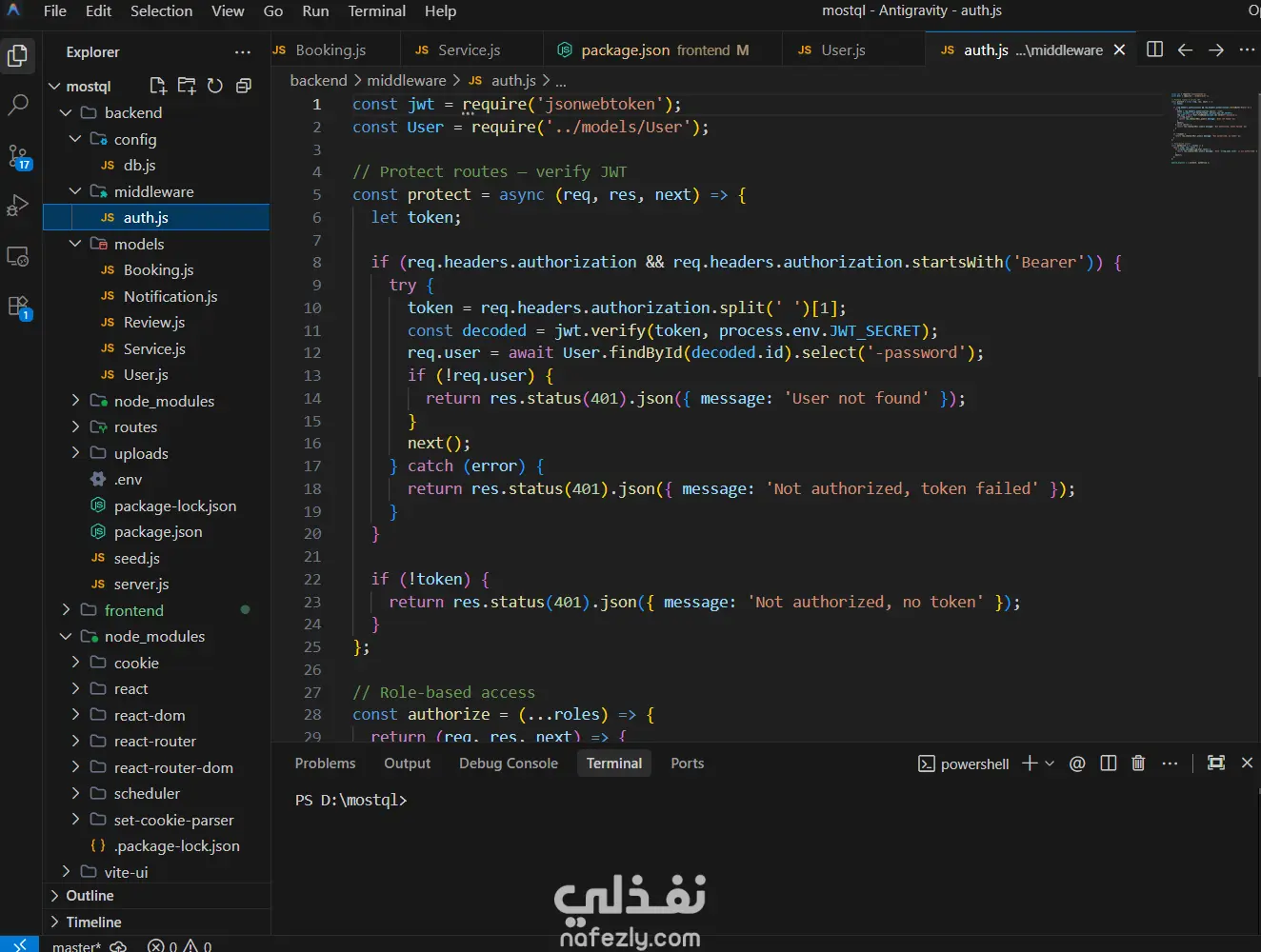Refresh the Explorer file tree
Screen dimensions: 1261x952
pos(215,86)
